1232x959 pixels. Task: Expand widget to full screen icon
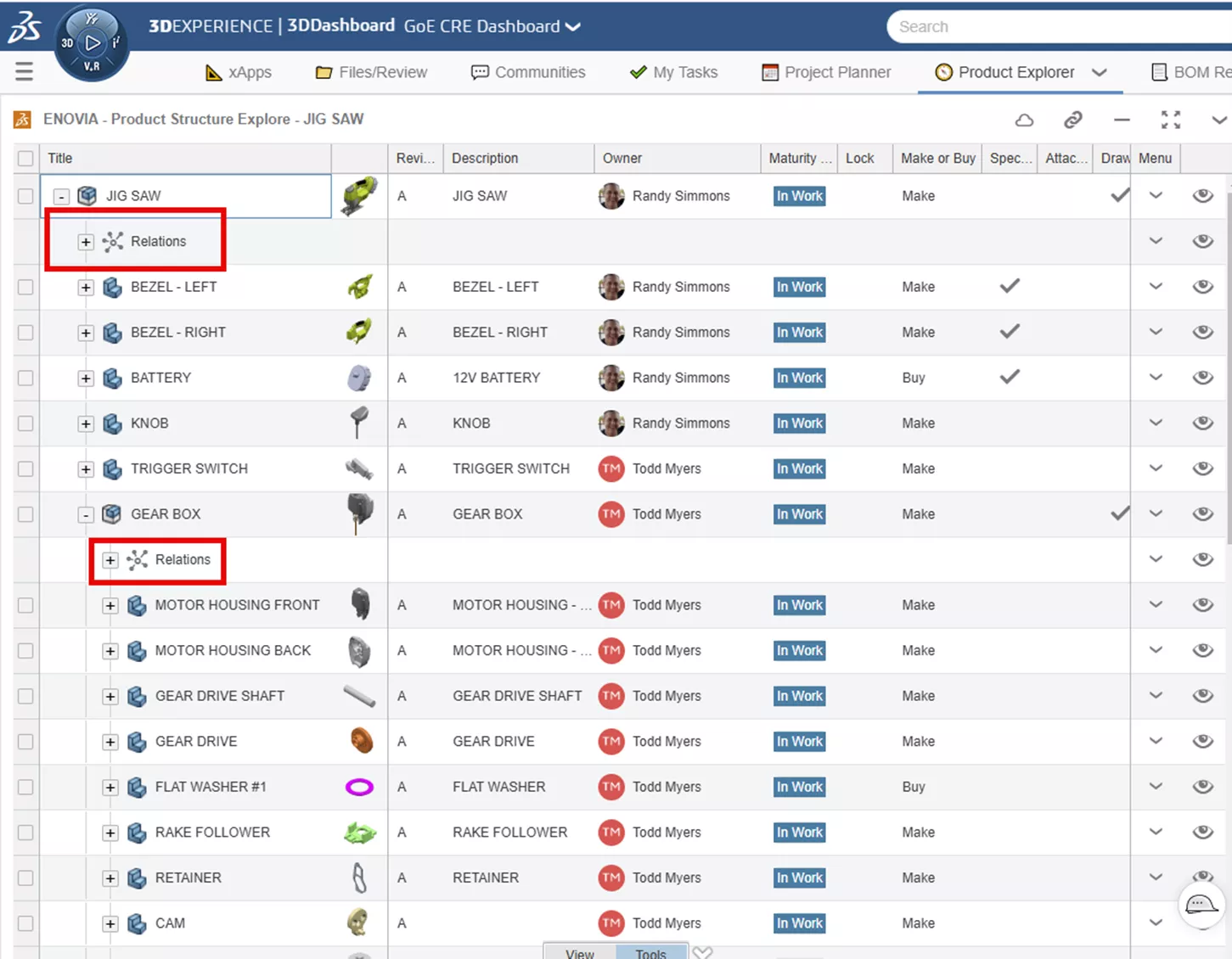pyautogui.click(x=1170, y=120)
